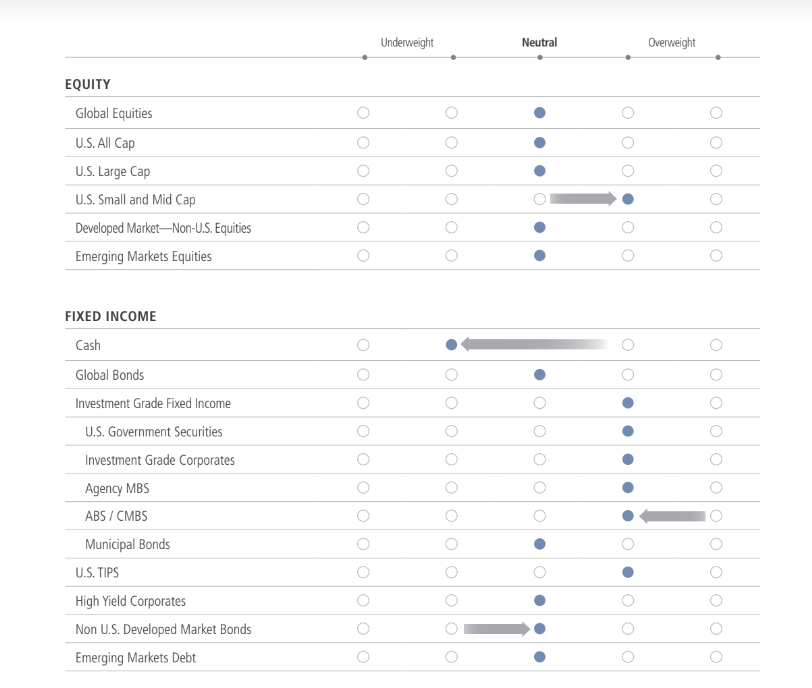Select filled overweight circle for U.S. Government Securities
The image size is (812, 688).
[628, 431]
